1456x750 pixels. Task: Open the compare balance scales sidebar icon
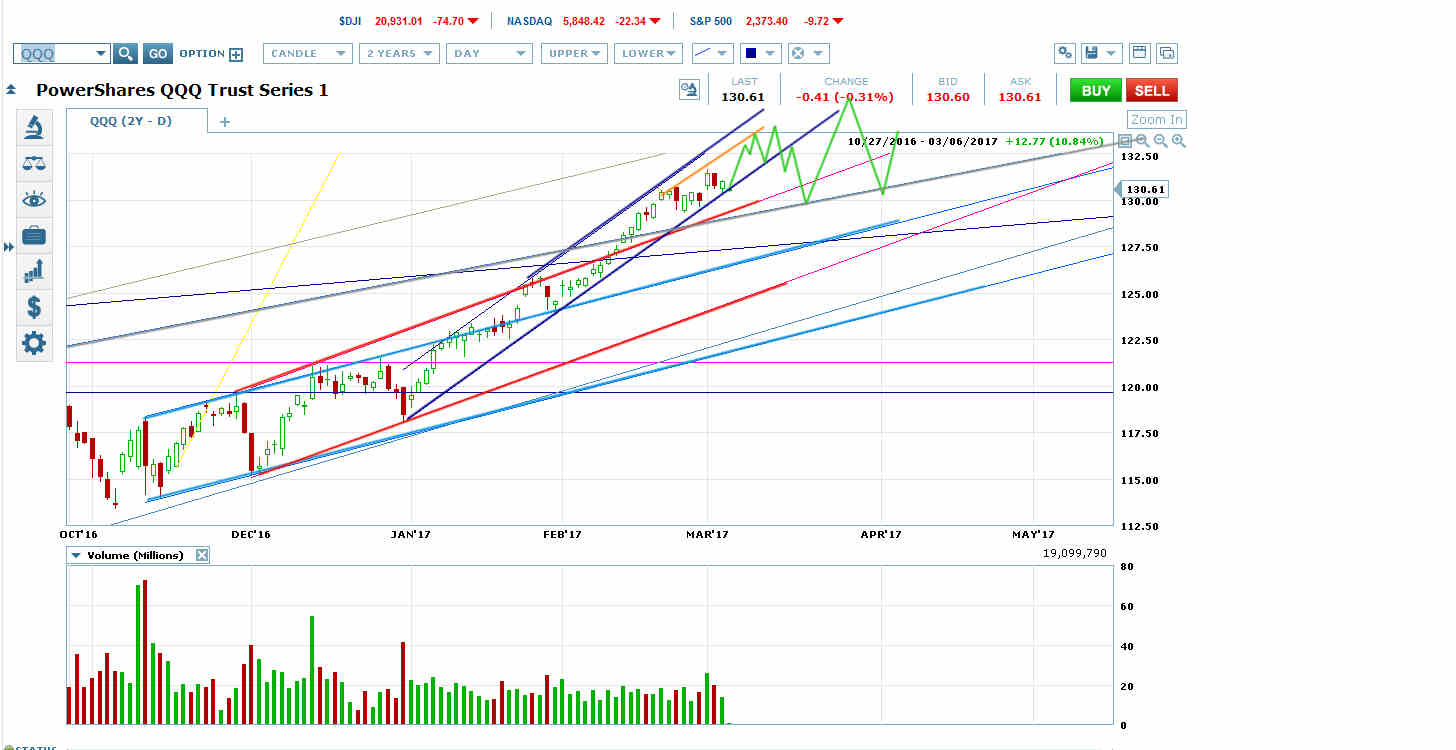34,163
